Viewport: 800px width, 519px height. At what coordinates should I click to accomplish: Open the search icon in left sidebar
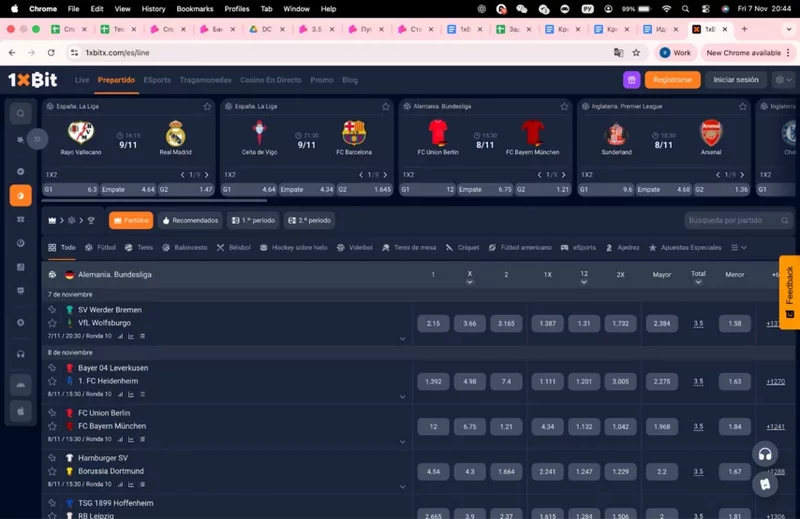pyautogui.click(x=20, y=114)
